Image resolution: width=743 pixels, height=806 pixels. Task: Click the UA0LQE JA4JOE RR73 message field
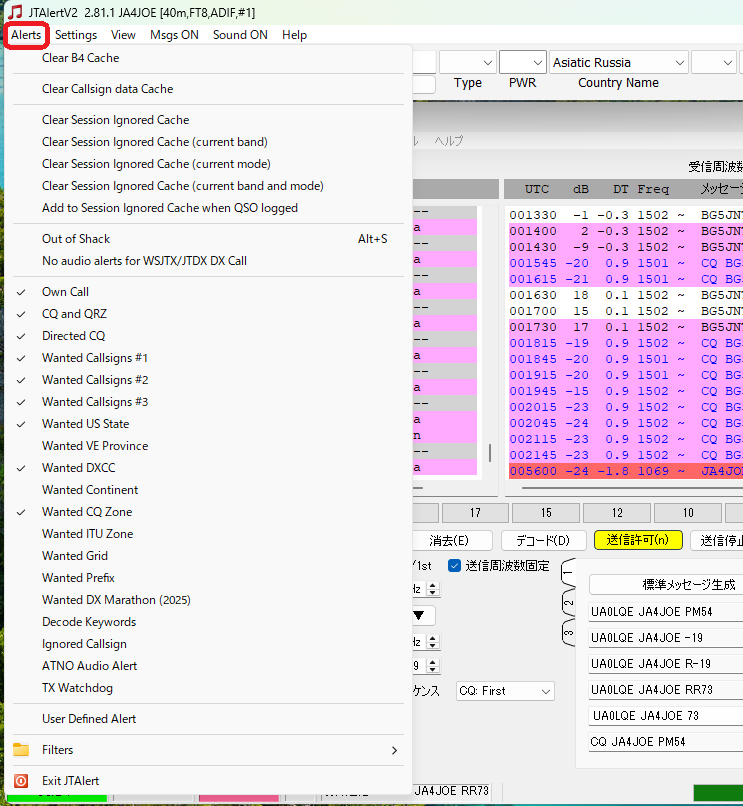[666, 690]
